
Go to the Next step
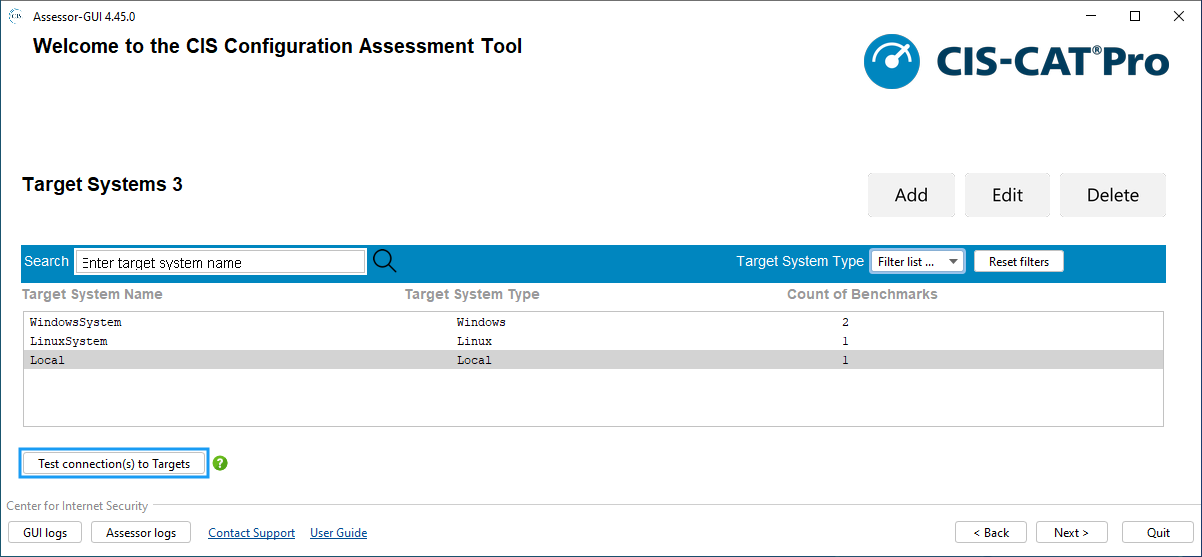tap(1071, 533)
